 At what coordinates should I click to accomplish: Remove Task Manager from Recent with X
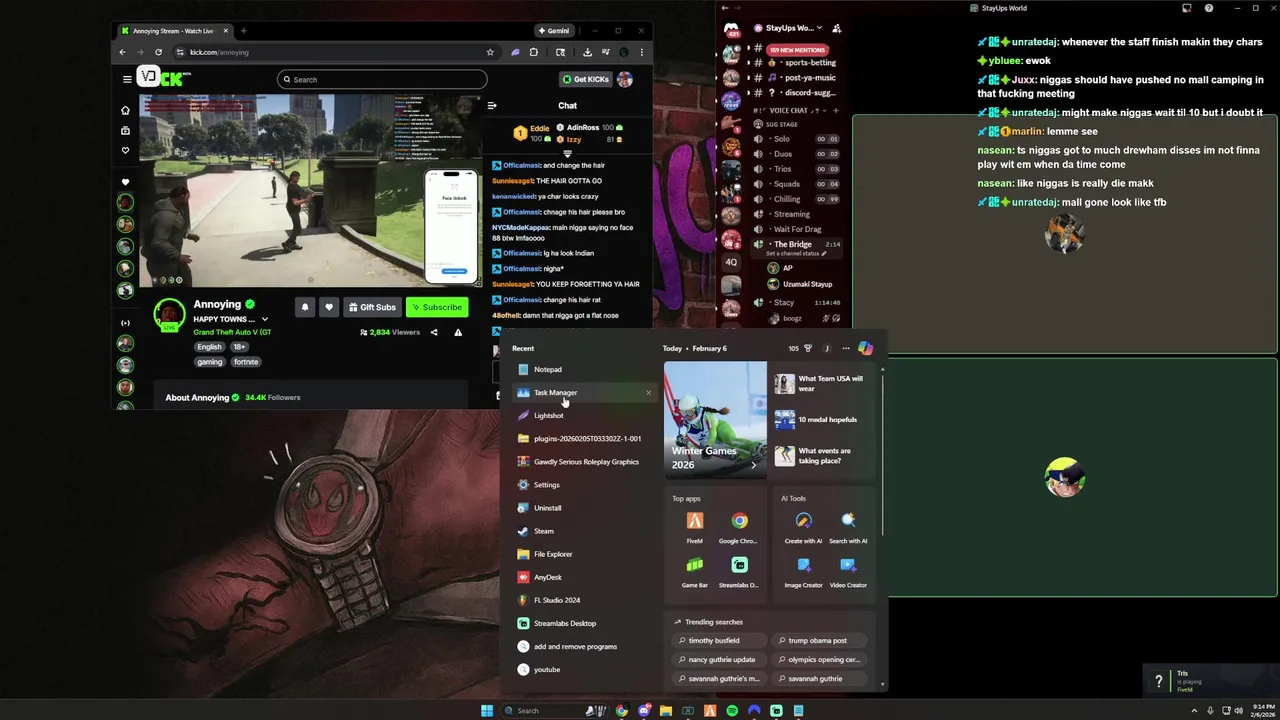click(648, 393)
